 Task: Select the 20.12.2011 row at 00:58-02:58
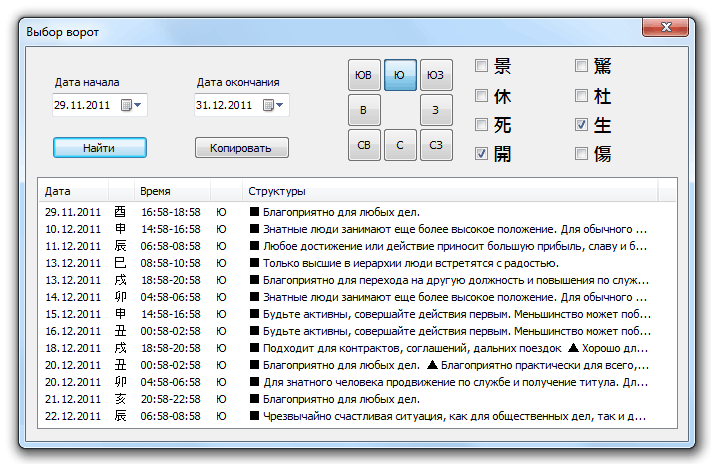pyautogui.click(x=357, y=366)
